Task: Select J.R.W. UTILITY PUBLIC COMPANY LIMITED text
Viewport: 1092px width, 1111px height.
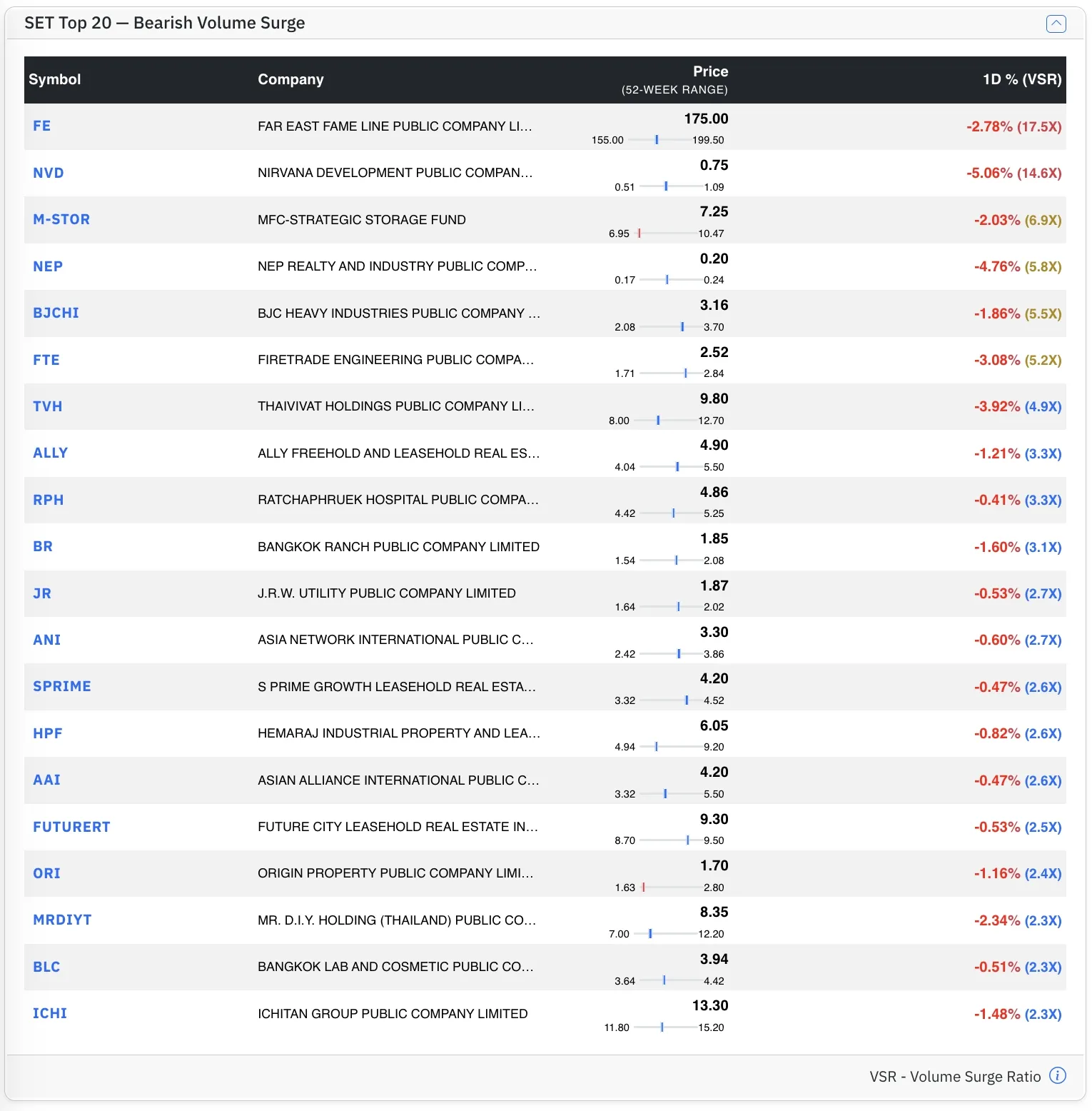Action: point(387,593)
